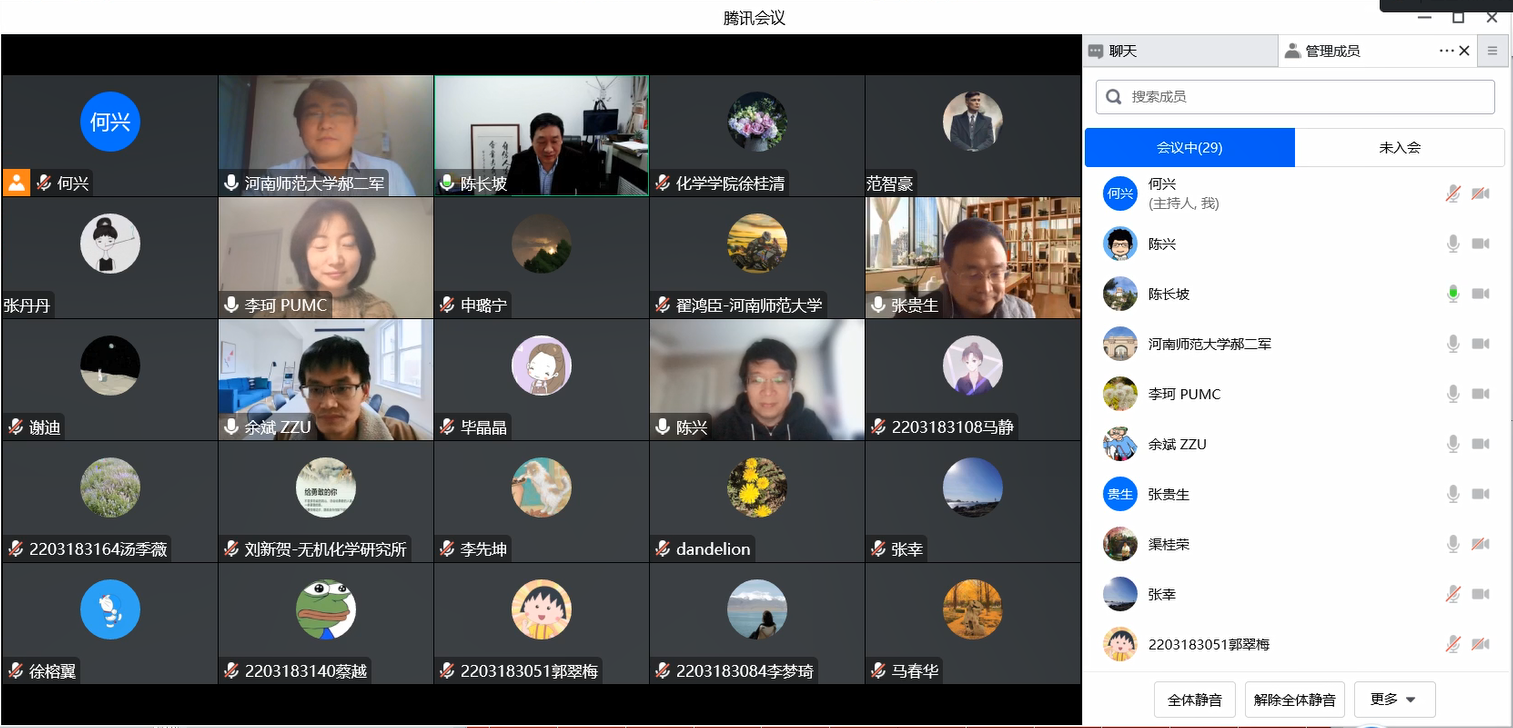Click the crossed camera icon for 渠桂荣
This screenshot has height=728, width=1513.
click(1480, 544)
